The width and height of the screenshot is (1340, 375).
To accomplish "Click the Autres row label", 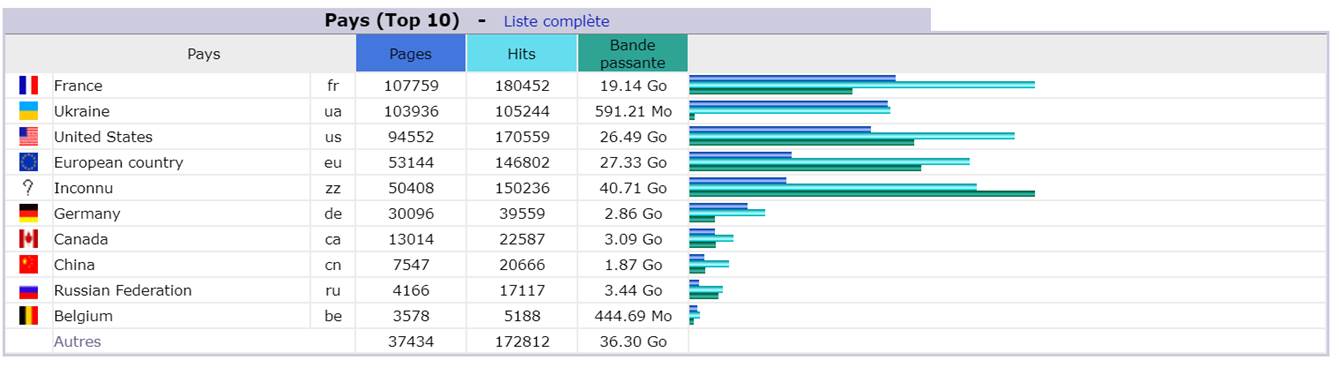I will click(77, 342).
